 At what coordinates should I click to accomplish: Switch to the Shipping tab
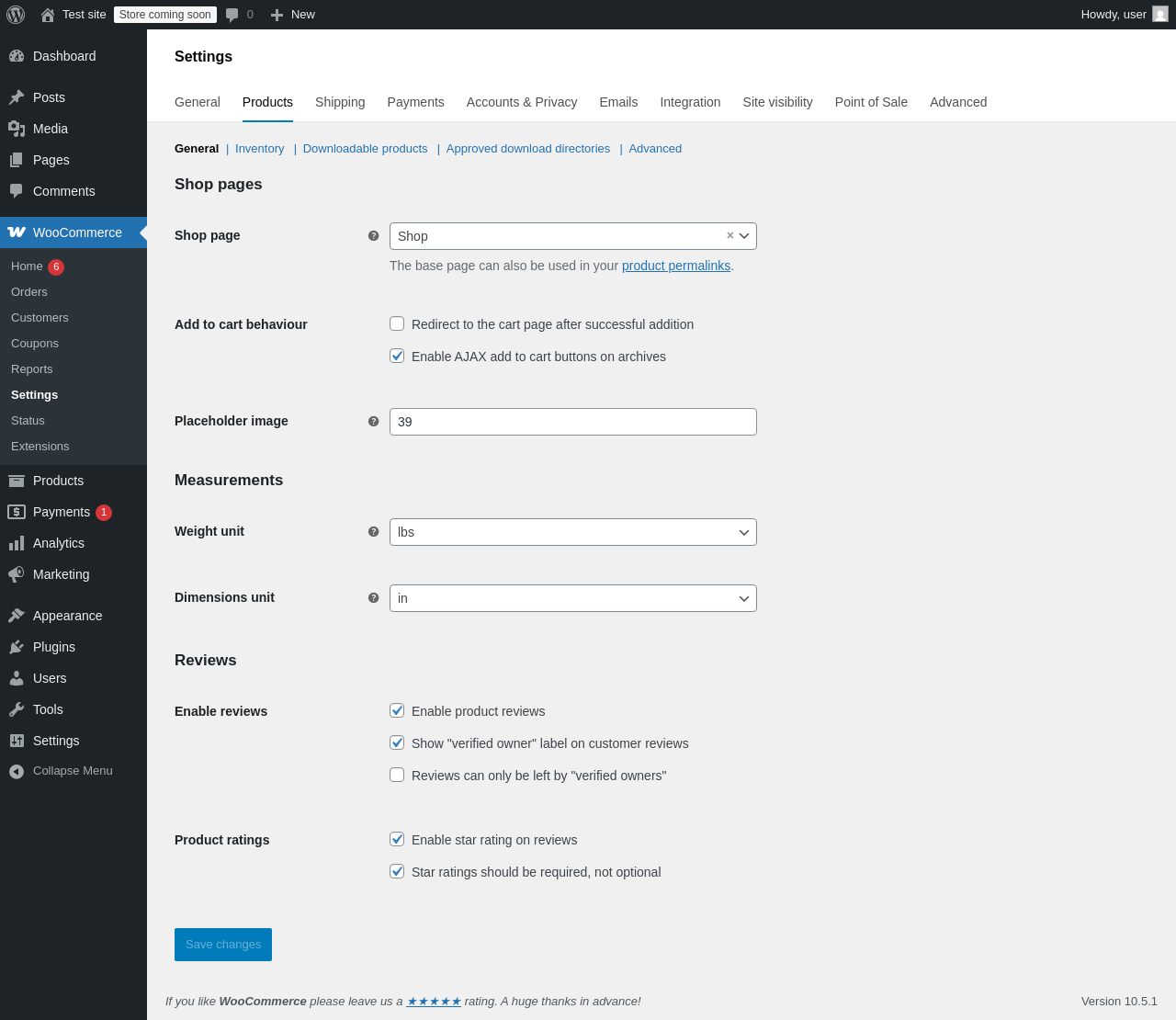(340, 102)
